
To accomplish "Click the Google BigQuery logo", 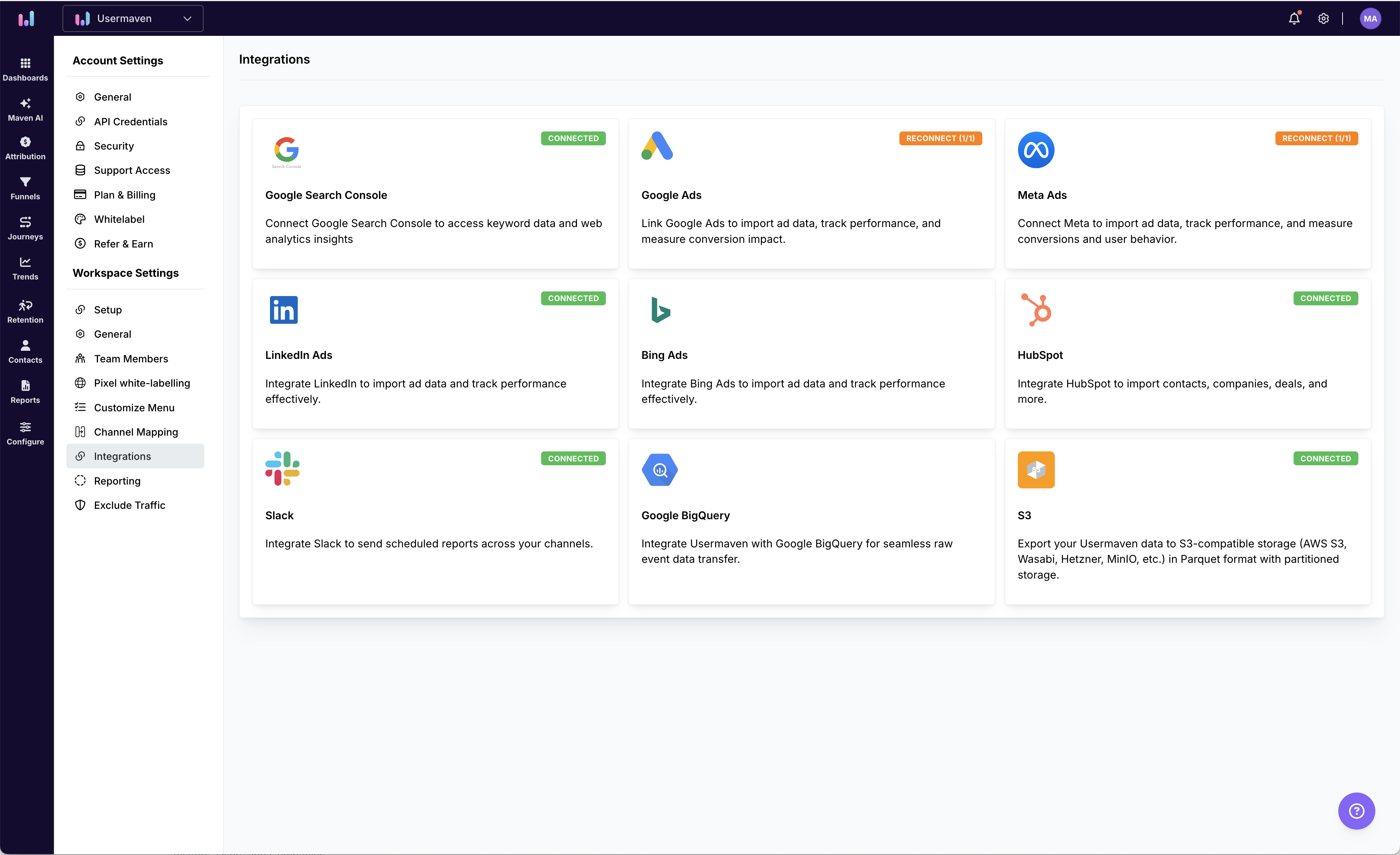I will point(659,470).
